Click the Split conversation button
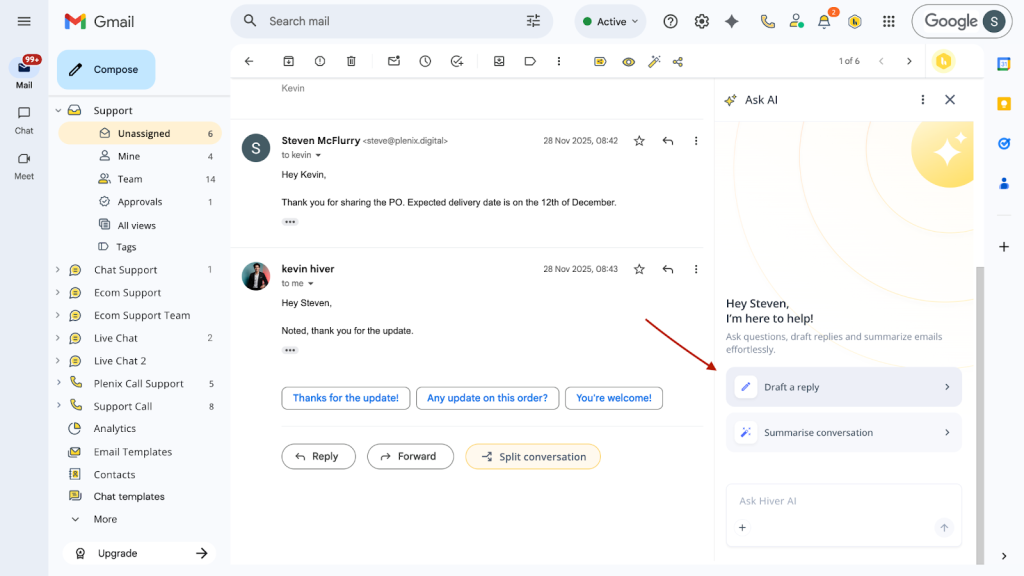 coord(533,456)
